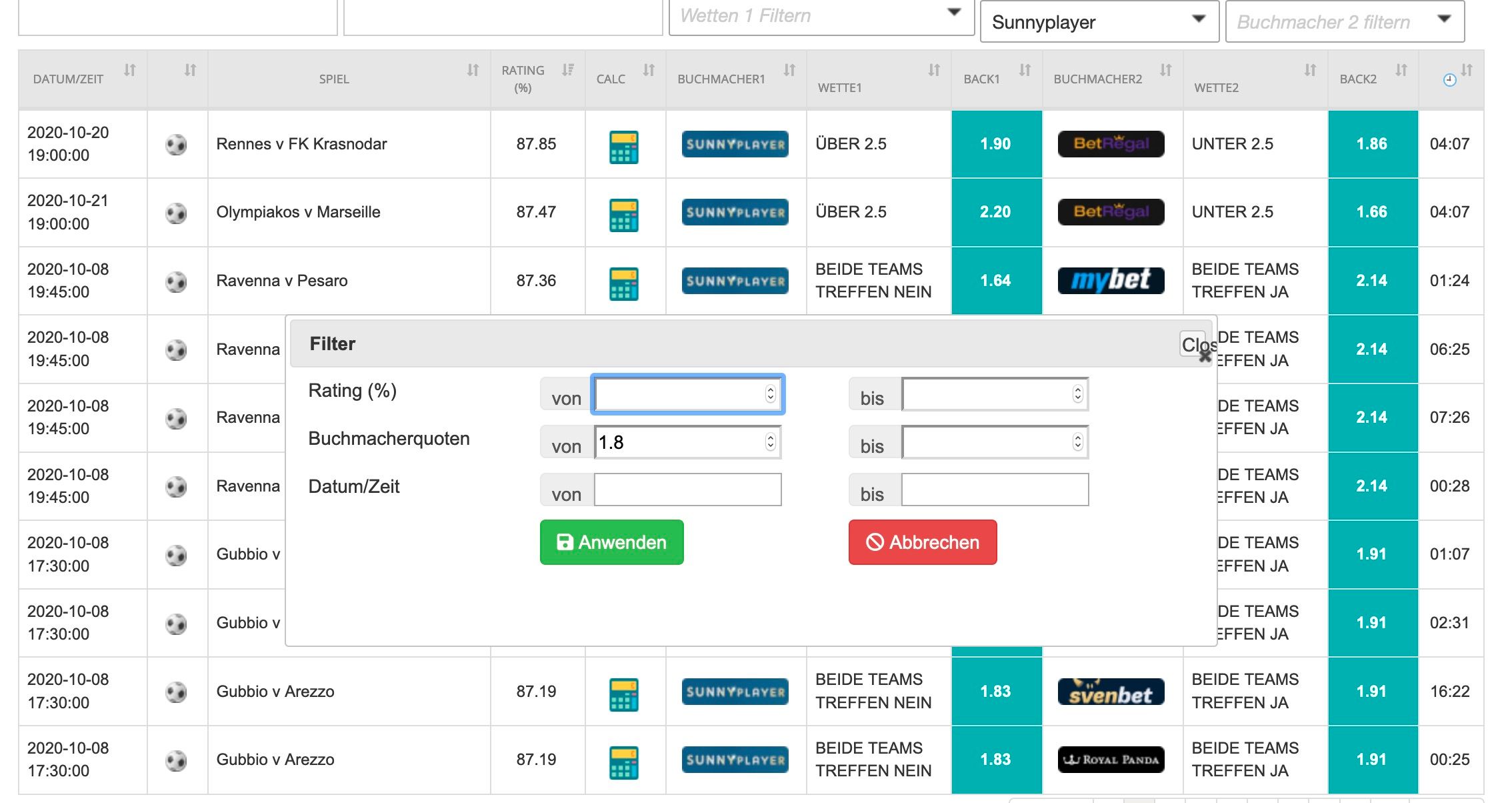Click BetRegal logo in Olympiakos row

coord(1111,212)
